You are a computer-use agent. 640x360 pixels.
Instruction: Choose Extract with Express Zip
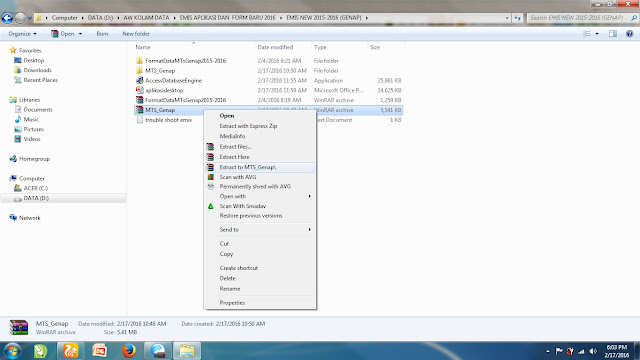click(248, 126)
